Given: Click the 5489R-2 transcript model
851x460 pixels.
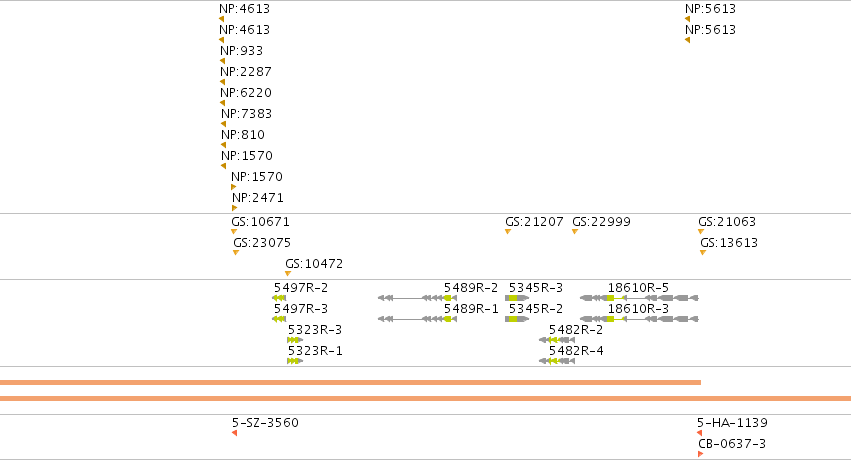Looking at the screenshot, I should point(417,298).
